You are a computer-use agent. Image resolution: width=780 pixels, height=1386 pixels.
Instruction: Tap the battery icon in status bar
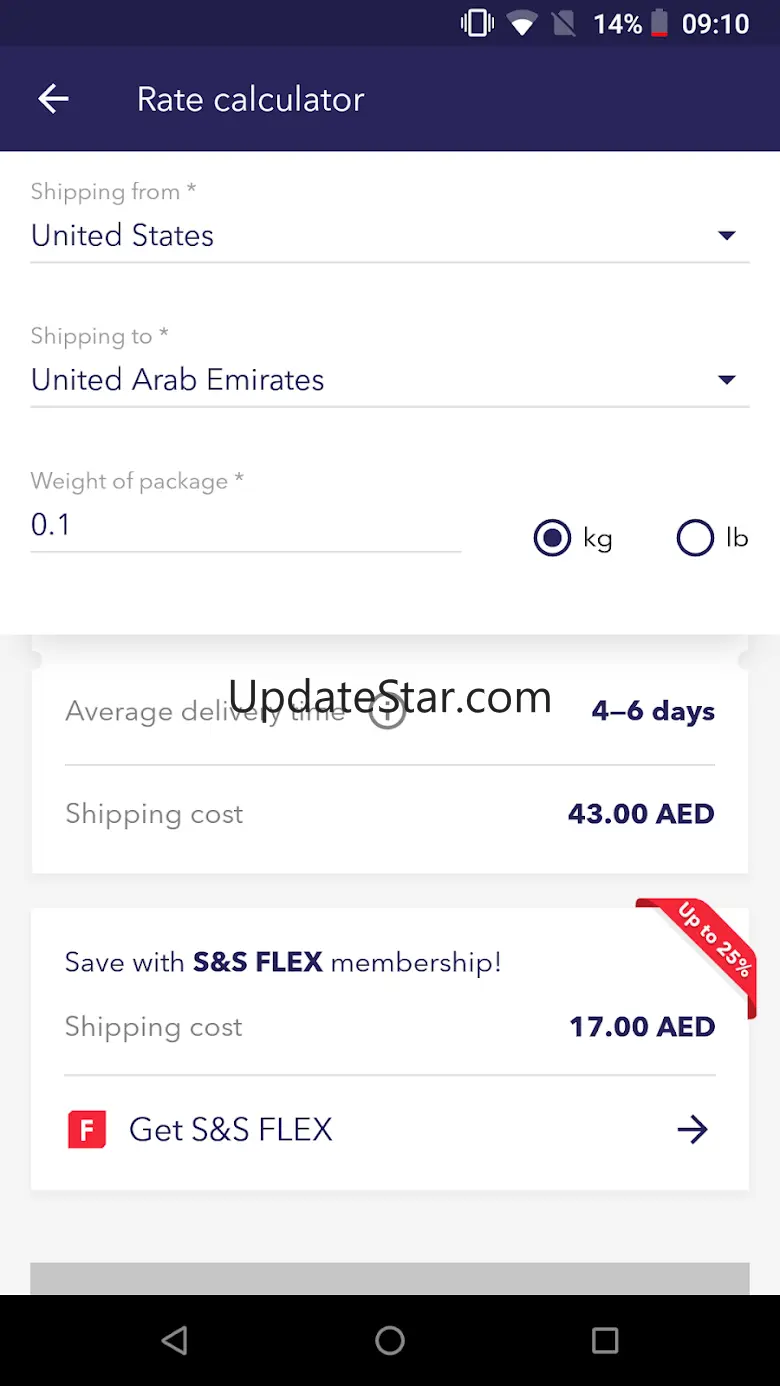pos(659,23)
